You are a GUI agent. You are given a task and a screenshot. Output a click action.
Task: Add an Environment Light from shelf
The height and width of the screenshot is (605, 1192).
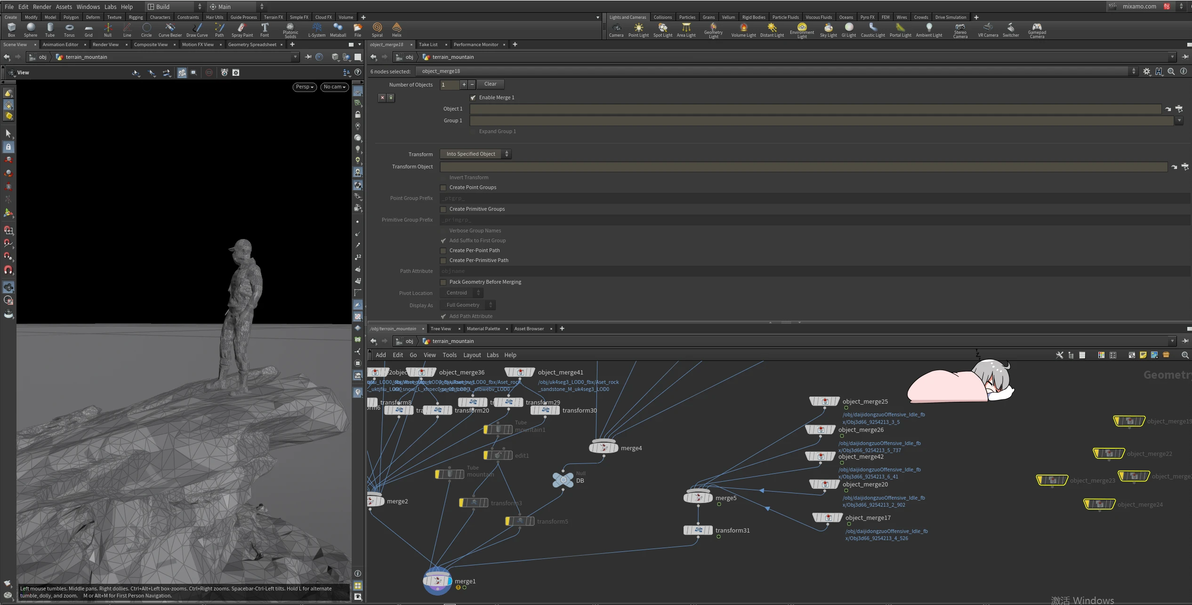click(802, 29)
